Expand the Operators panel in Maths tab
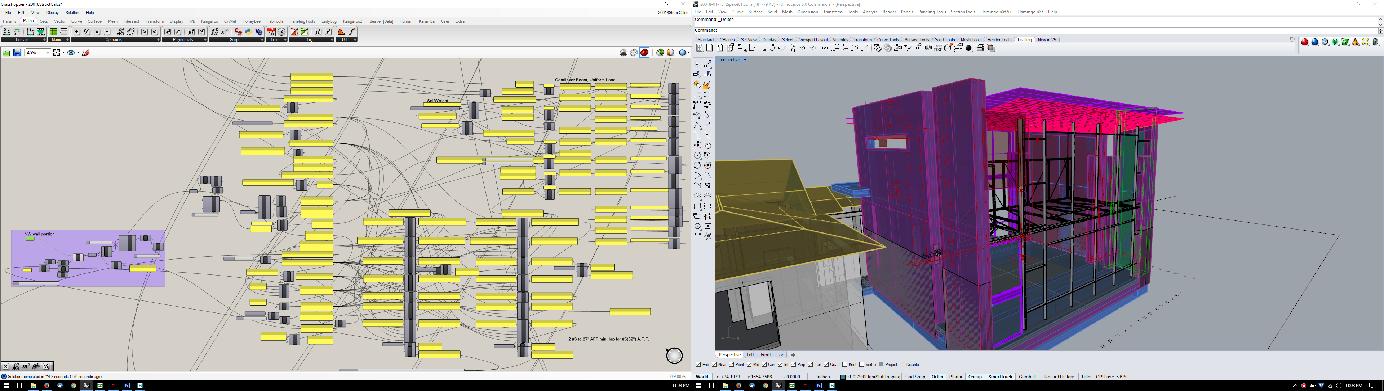The image size is (1384, 391). click(x=115, y=39)
